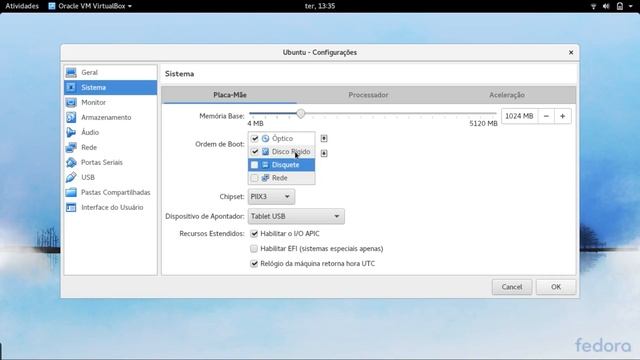This screenshot has width=640, height=360.
Task: Click the battery indicator in top bar
Action: pos(620,6)
